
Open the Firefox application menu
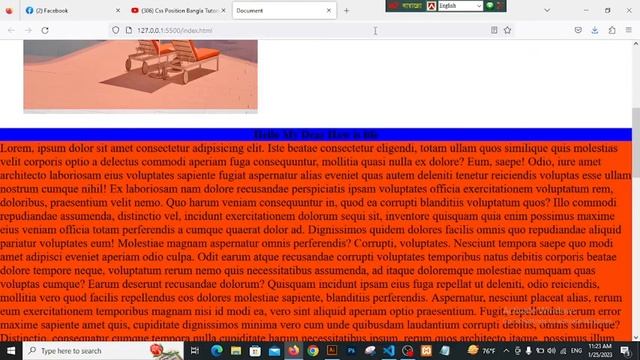629,30
